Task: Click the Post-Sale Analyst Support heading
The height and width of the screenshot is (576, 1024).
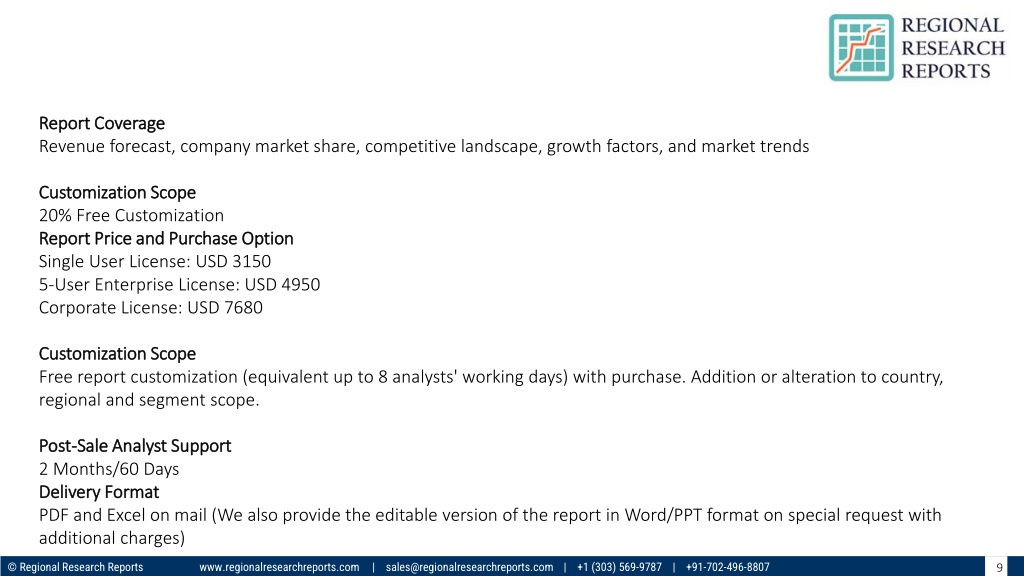Action: pos(134,445)
